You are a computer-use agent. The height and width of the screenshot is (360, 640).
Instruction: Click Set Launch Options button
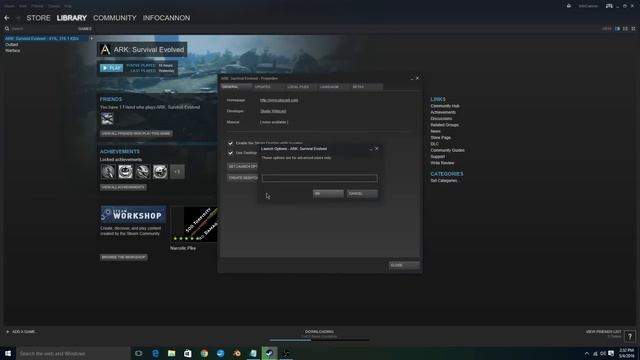242,167
